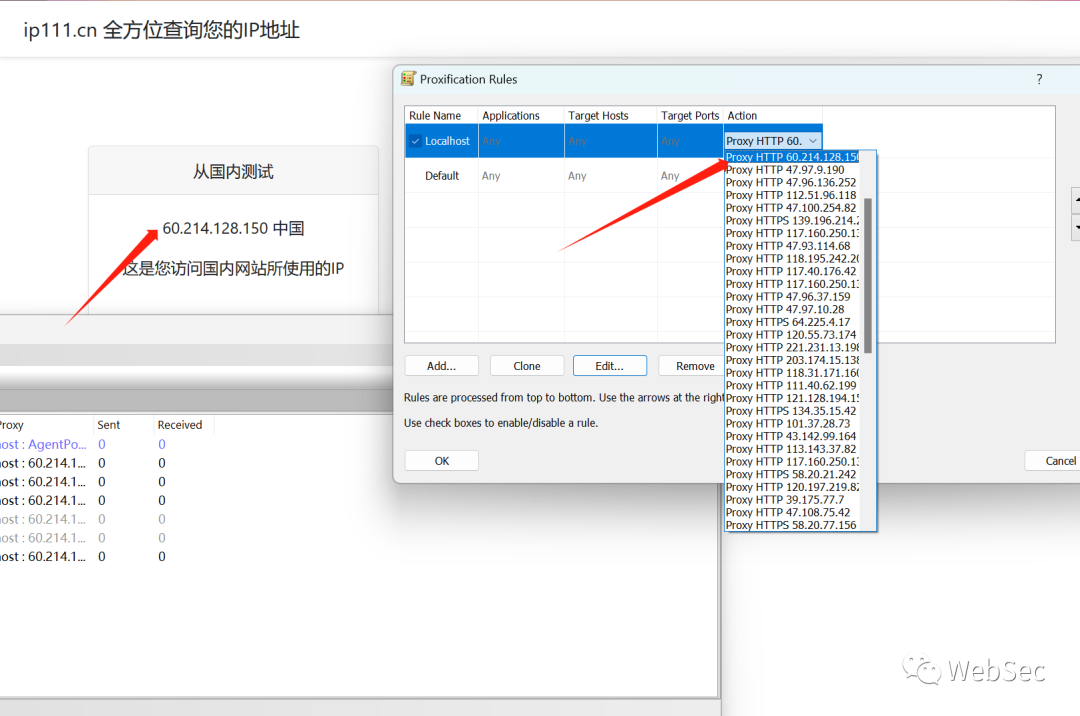Click the Target Hosts column header
Viewport: 1080px width, 716px height.
pos(611,116)
